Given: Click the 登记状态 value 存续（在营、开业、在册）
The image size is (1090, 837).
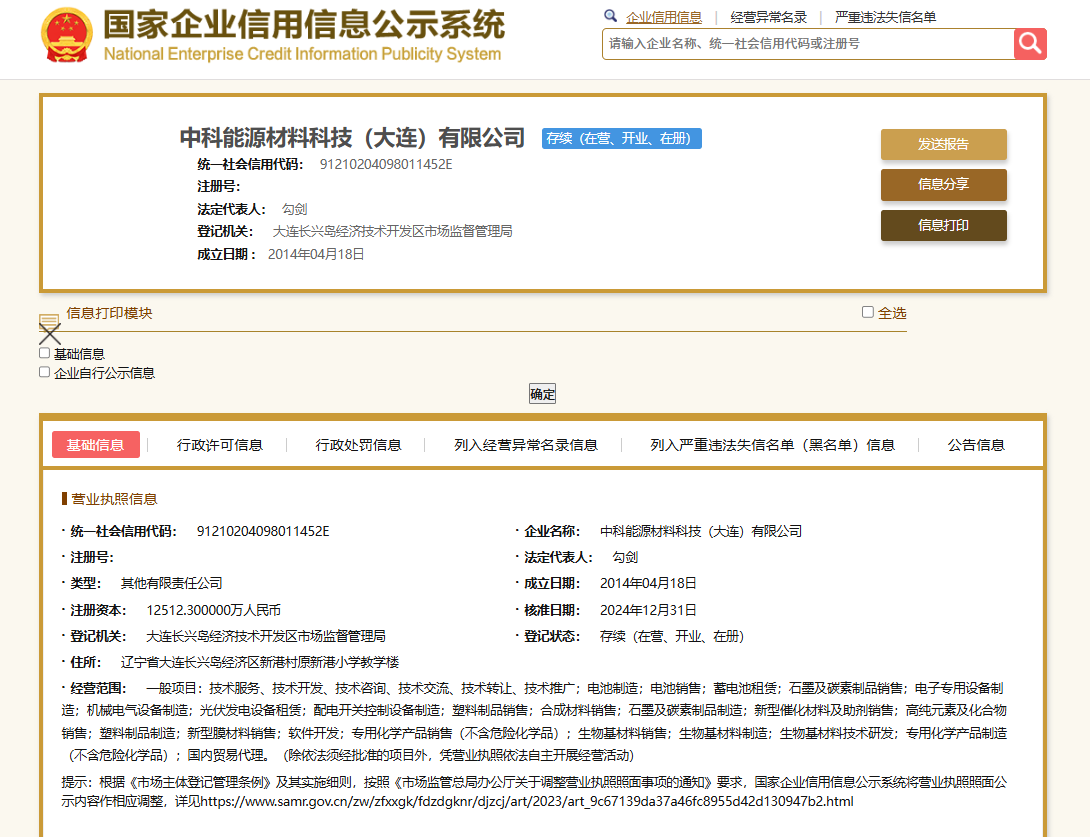Looking at the screenshot, I should 672,636.
